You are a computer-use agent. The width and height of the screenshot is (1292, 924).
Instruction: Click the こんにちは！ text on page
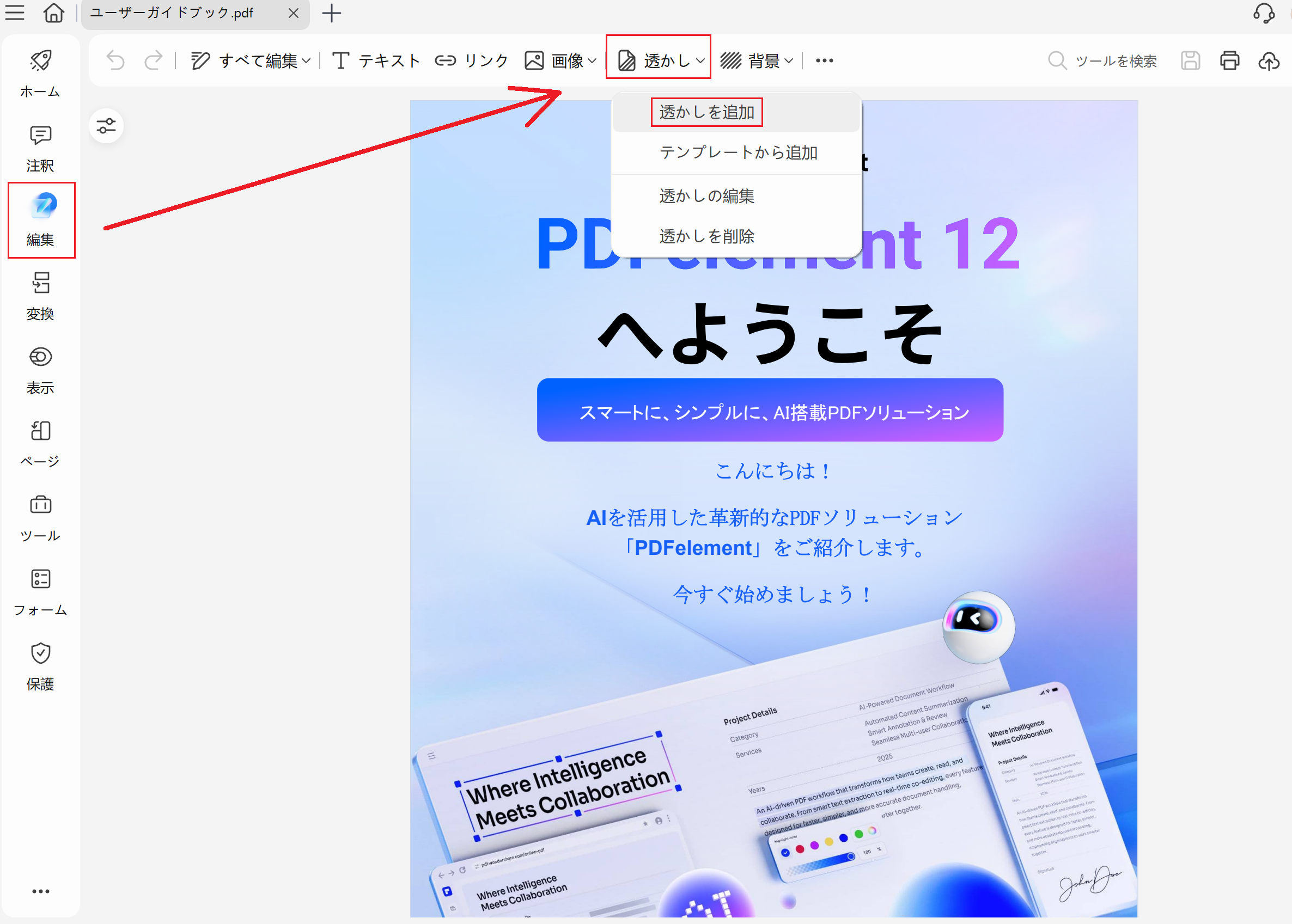[772, 471]
